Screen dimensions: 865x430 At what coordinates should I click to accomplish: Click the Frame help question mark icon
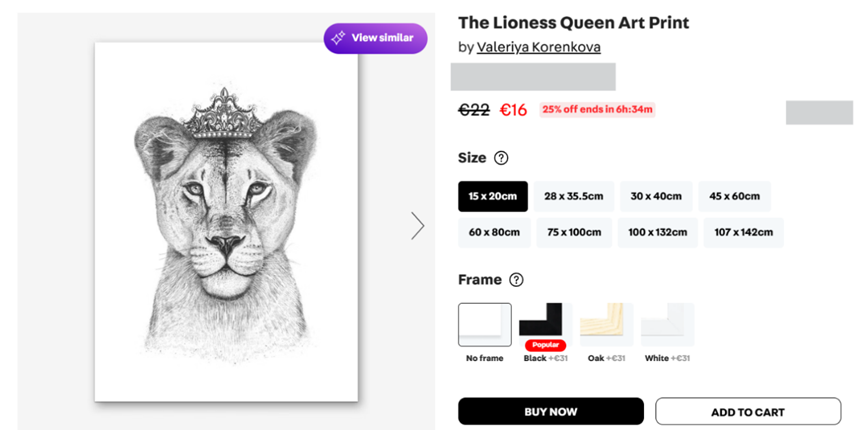click(516, 280)
